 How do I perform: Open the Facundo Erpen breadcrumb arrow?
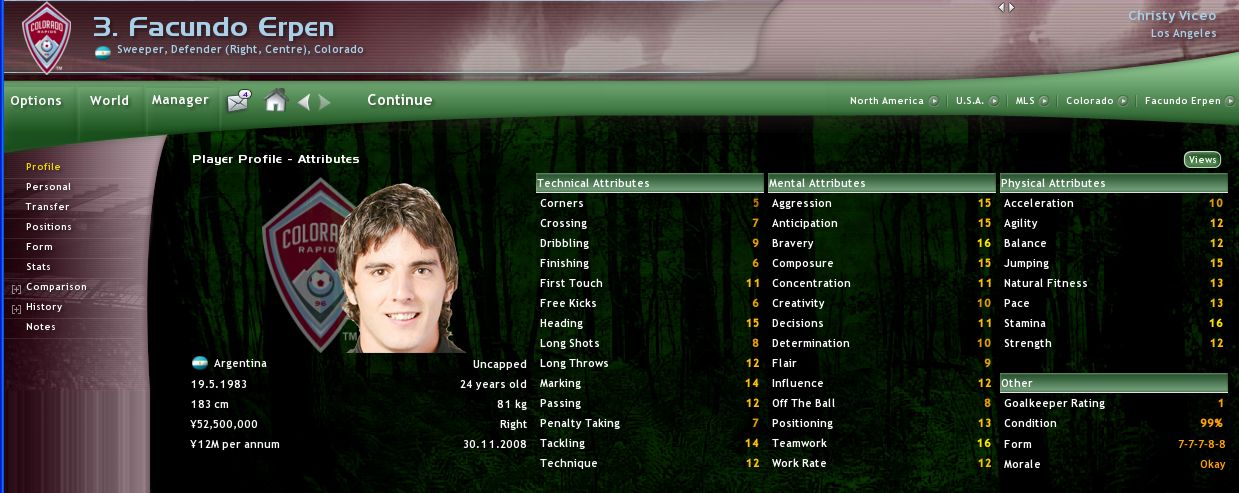(1226, 101)
